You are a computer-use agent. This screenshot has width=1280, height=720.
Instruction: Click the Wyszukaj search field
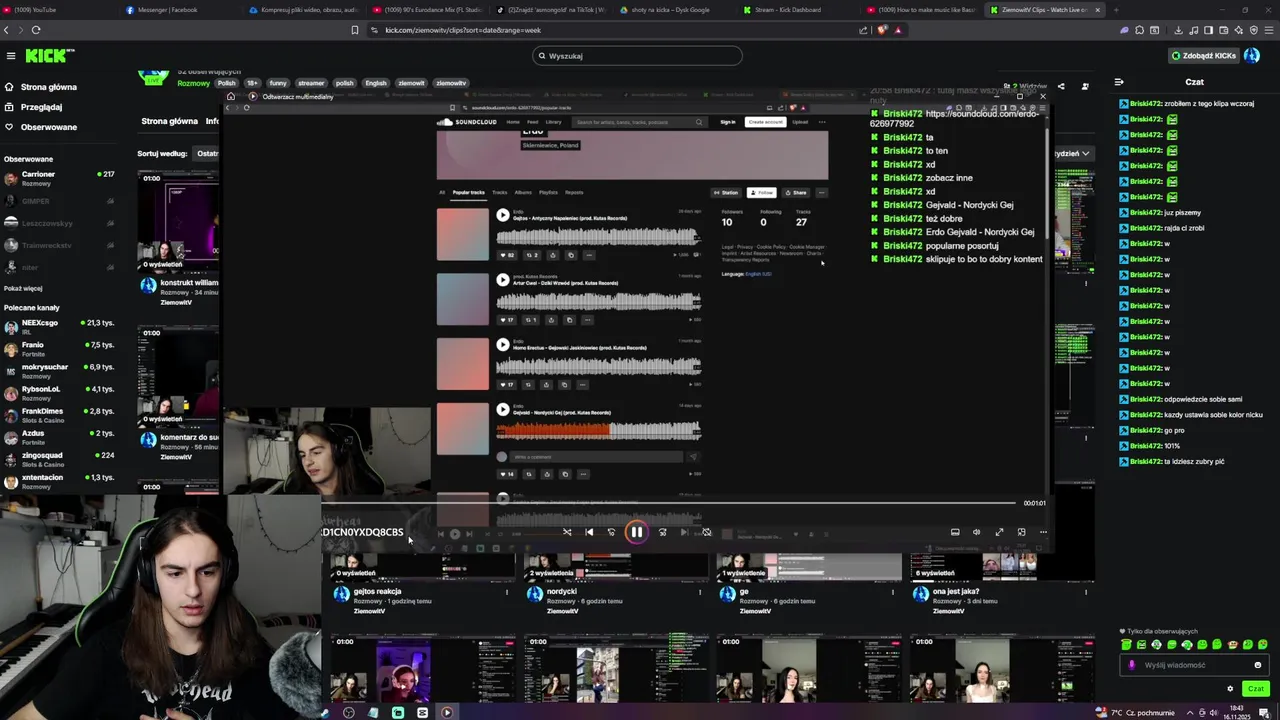click(638, 56)
